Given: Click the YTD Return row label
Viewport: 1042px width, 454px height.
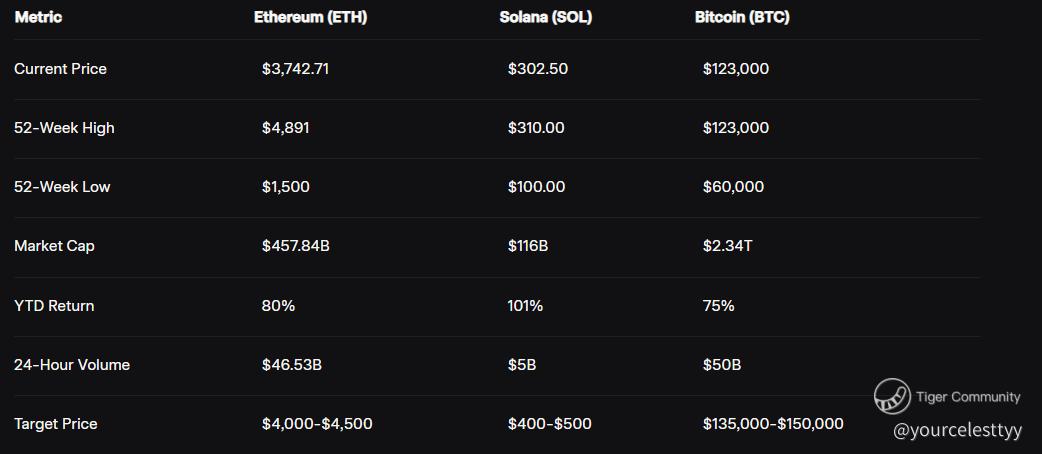Looking at the screenshot, I should point(54,306).
